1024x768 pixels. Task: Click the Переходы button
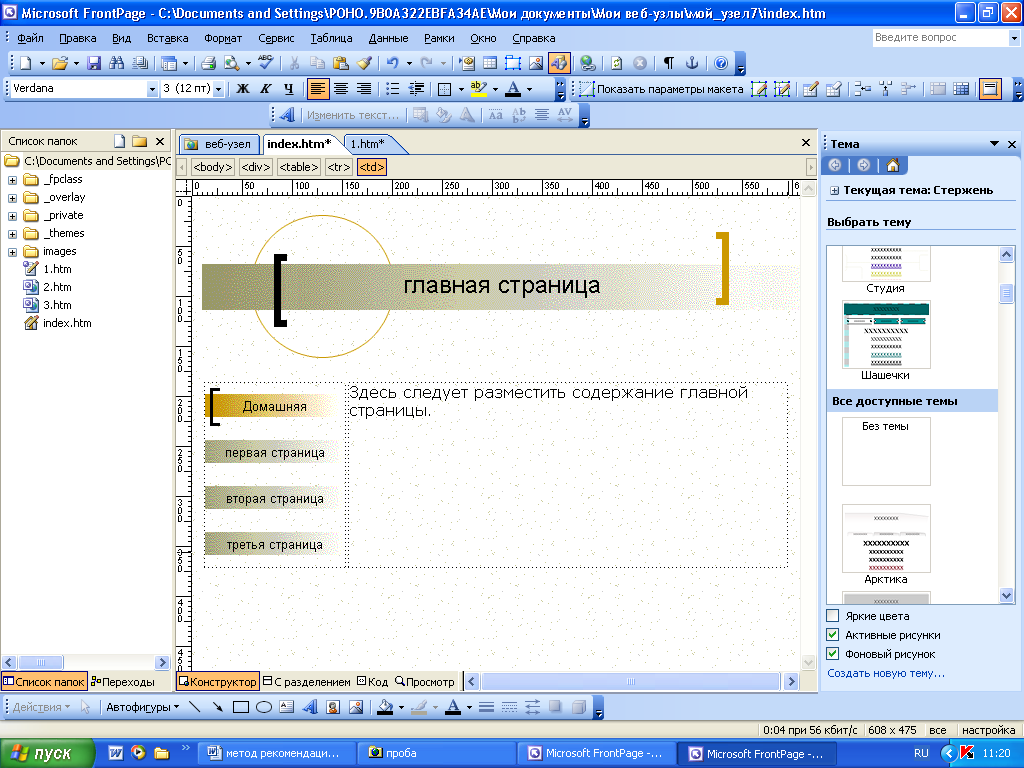tap(123, 681)
